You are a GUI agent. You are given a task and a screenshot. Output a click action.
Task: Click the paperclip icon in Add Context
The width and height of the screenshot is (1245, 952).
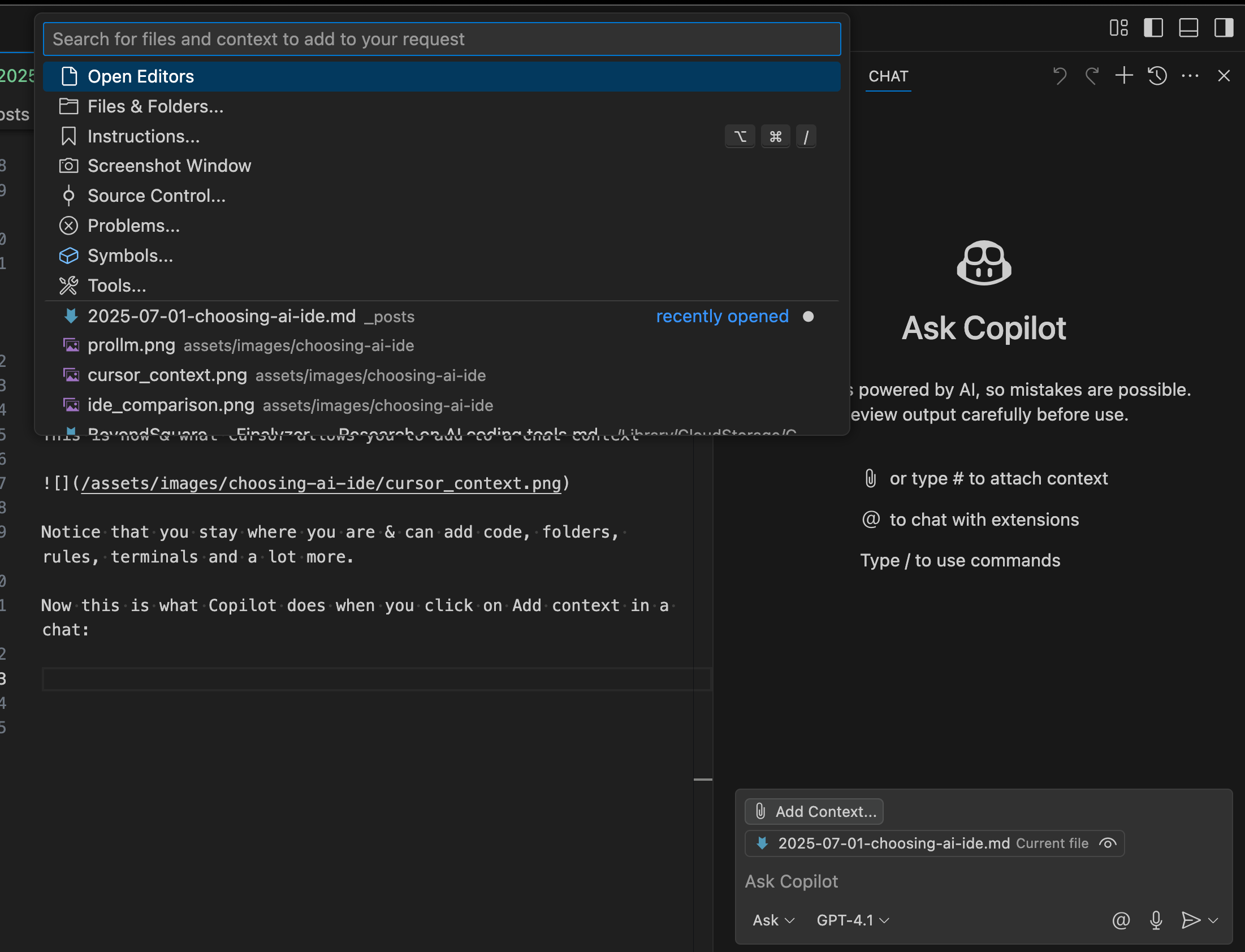[760, 811]
